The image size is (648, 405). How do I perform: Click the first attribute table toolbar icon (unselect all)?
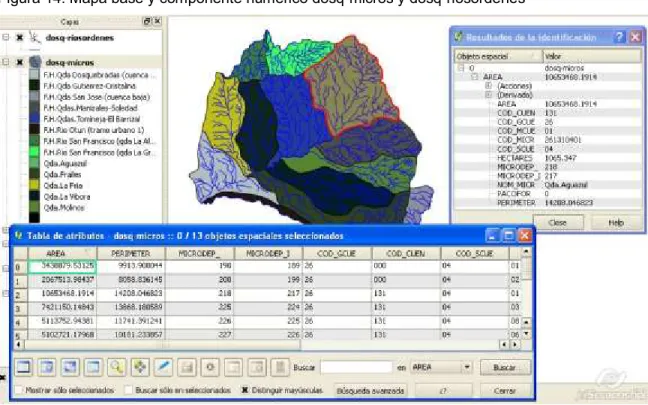(x=24, y=367)
